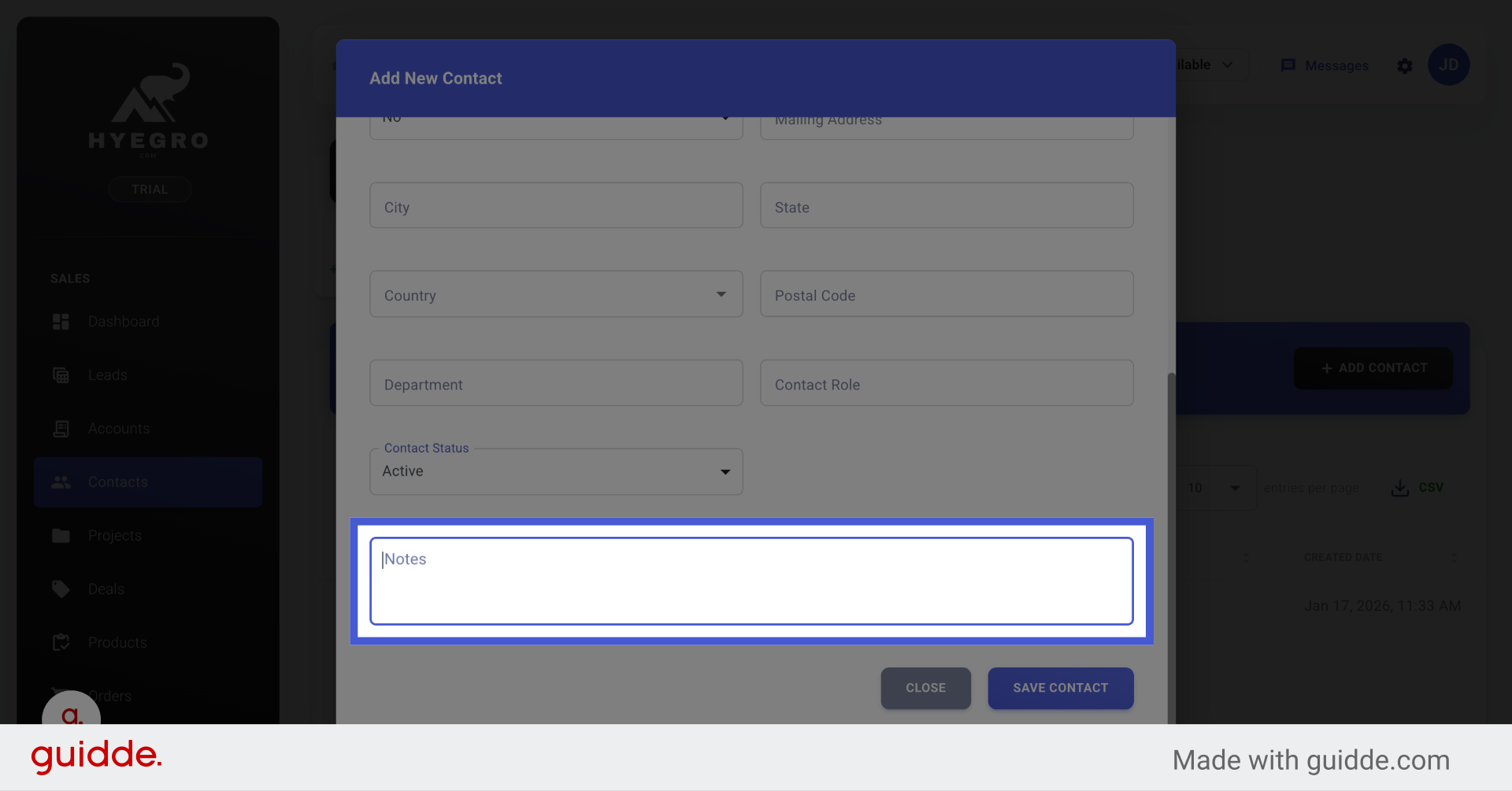The height and width of the screenshot is (791, 1512).
Task: Click the Save Contact button
Action: 1060,687
